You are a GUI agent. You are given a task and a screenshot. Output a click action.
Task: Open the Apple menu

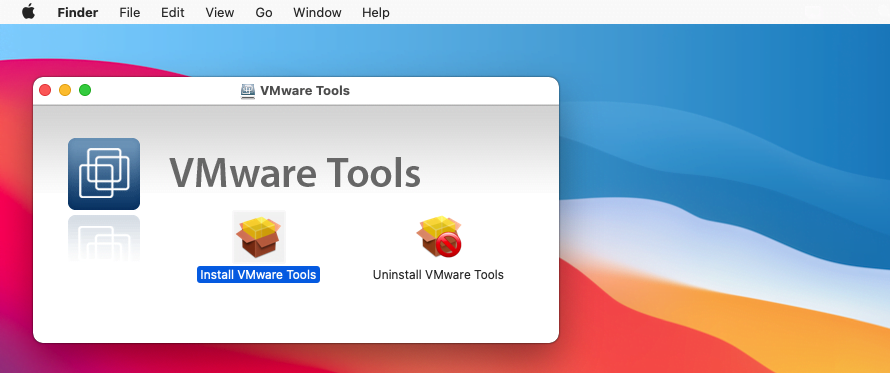tap(28, 12)
